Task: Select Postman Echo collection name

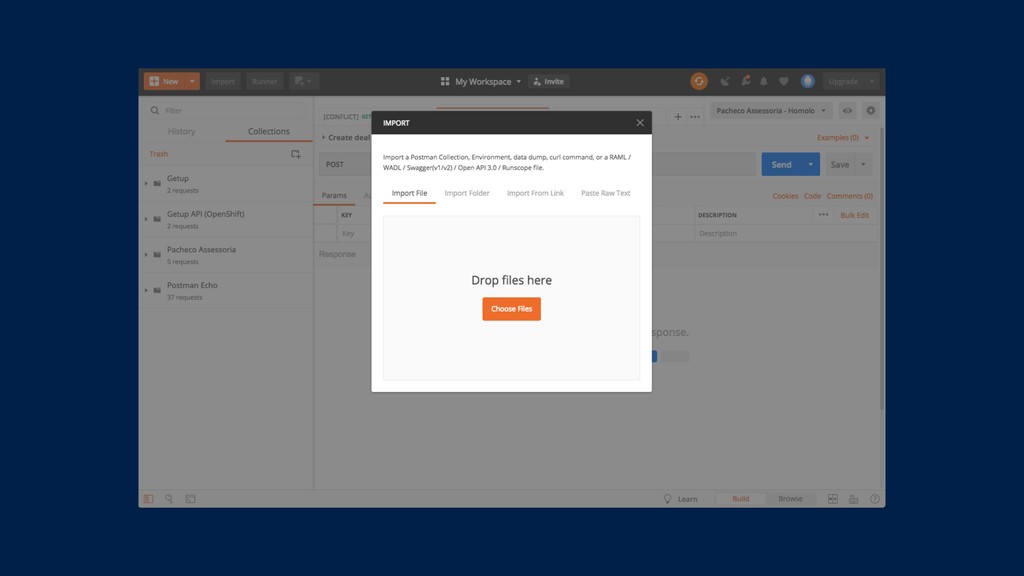Action: tap(192, 285)
